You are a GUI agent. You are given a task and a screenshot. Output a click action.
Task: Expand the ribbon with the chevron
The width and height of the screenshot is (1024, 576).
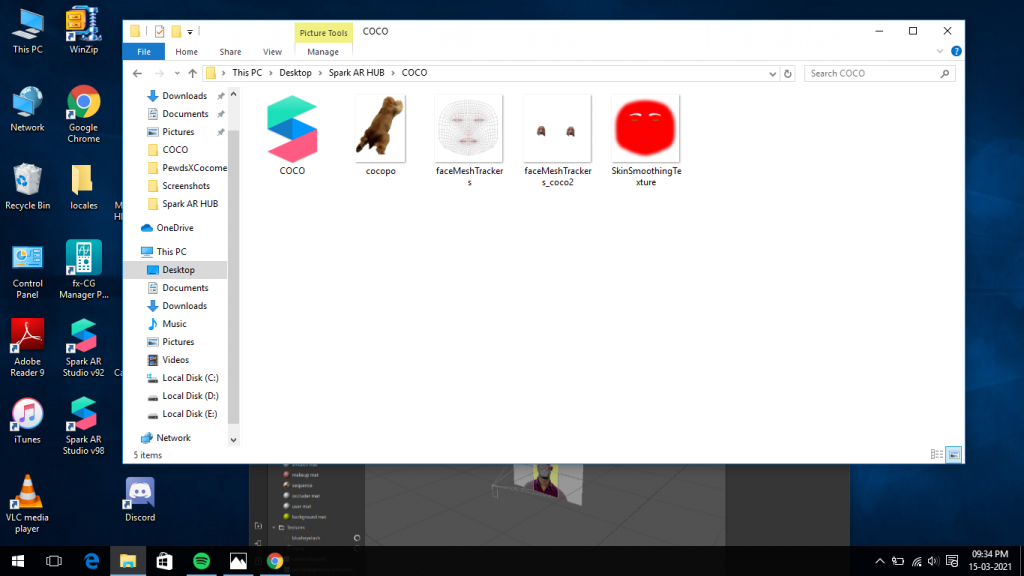coord(940,51)
